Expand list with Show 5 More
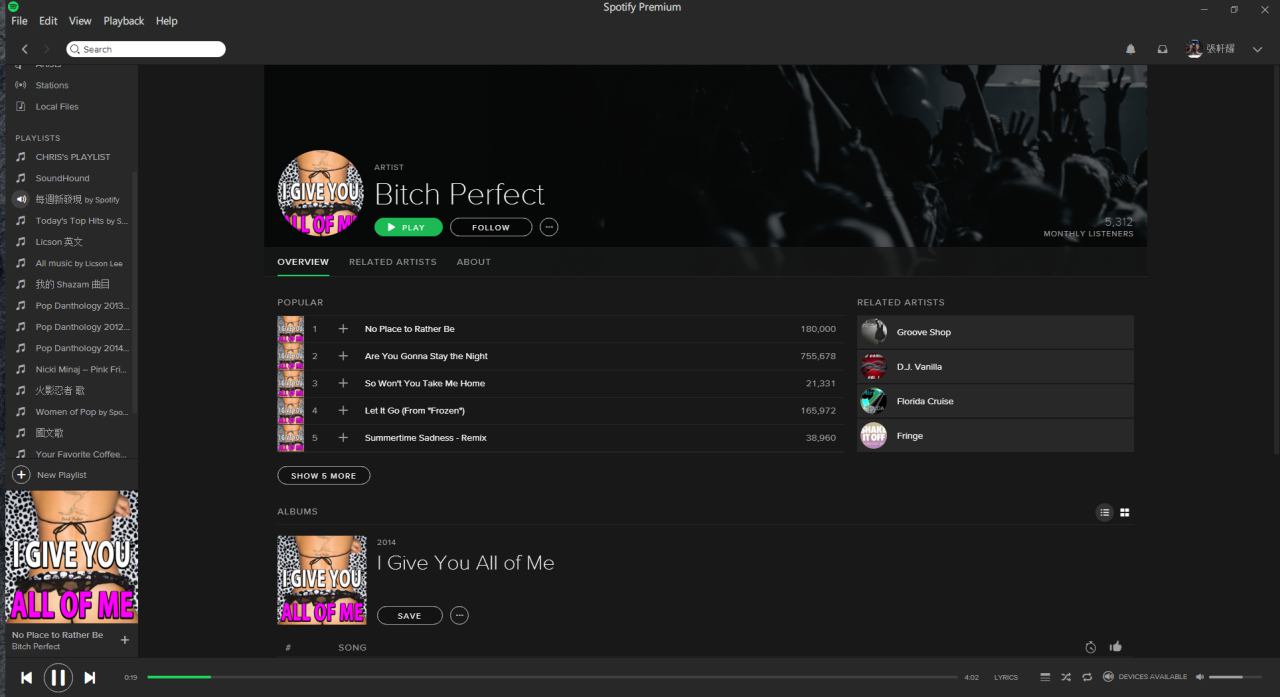The image size is (1280, 697). (324, 476)
